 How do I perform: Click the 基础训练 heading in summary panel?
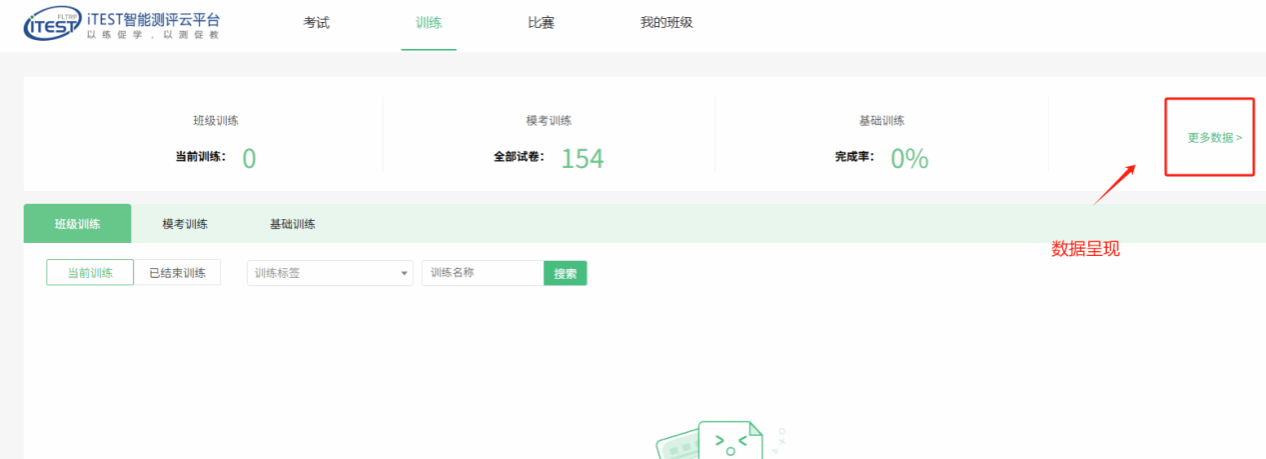[x=881, y=121]
